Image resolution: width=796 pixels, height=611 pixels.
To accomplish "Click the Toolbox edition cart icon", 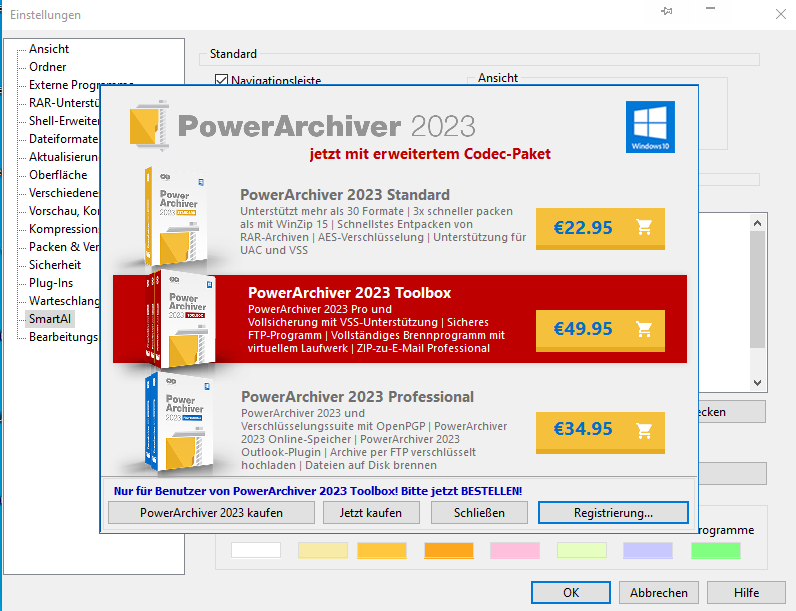I will [644, 329].
